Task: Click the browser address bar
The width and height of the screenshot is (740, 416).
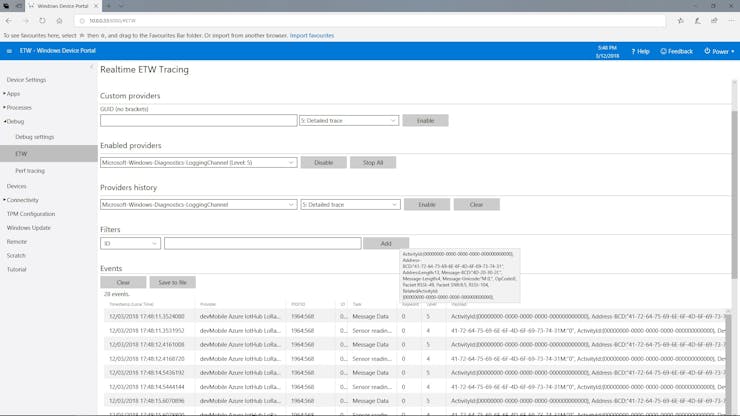Action: (x=370, y=21)
